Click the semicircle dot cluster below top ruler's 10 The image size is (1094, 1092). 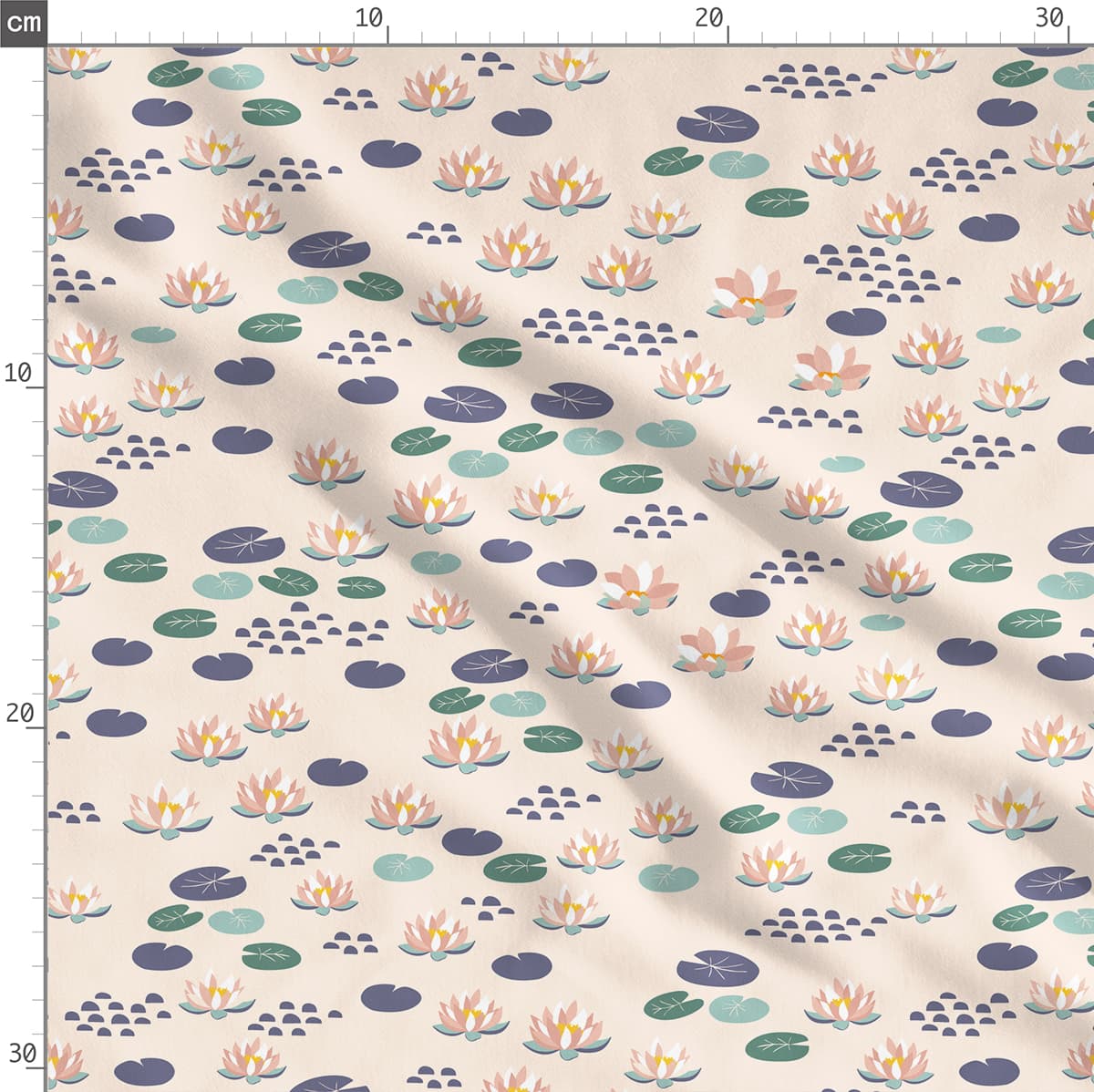pos(350,98)
